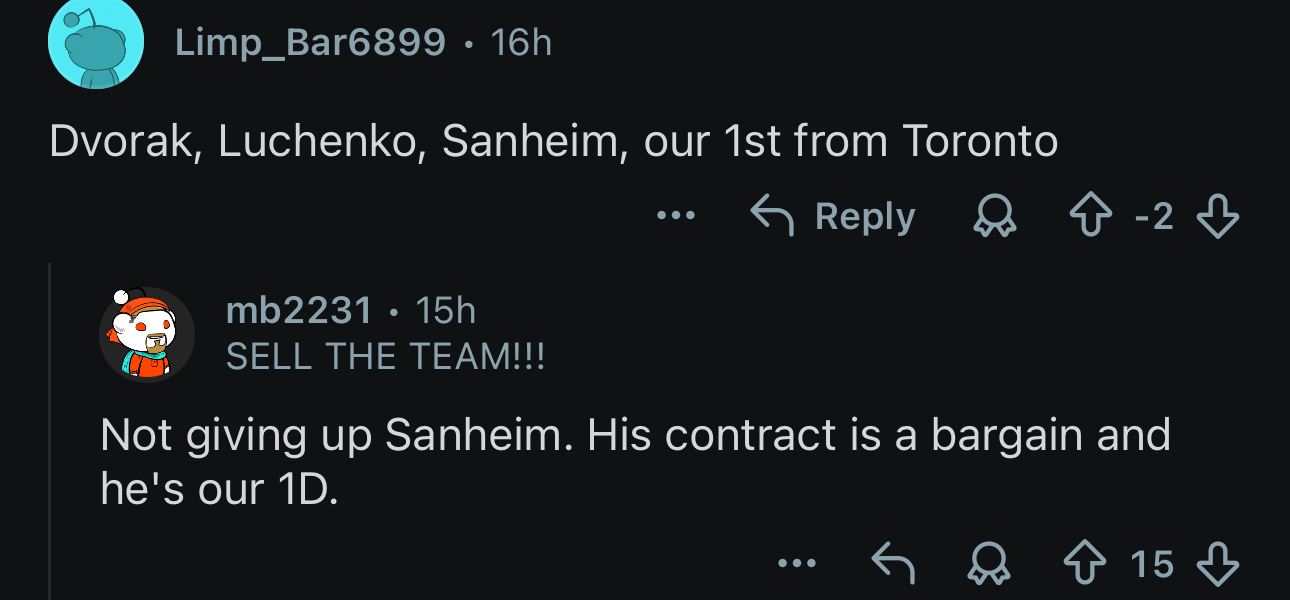Open more options on Limp_Bar6899's comment
Viewport: 1290px width, 600px height.
(676, 216)
